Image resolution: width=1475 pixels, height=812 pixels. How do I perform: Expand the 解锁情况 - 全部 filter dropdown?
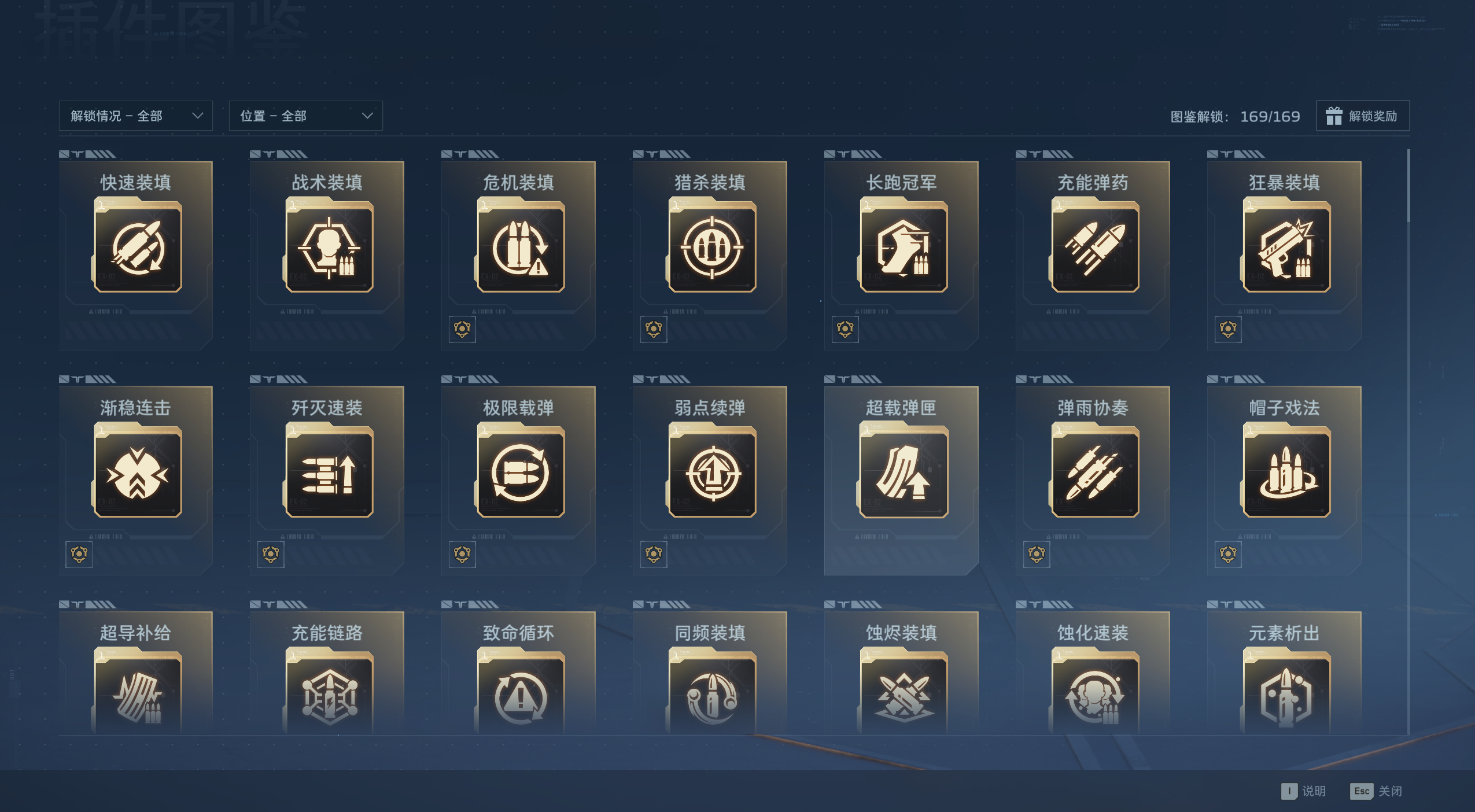136,116
